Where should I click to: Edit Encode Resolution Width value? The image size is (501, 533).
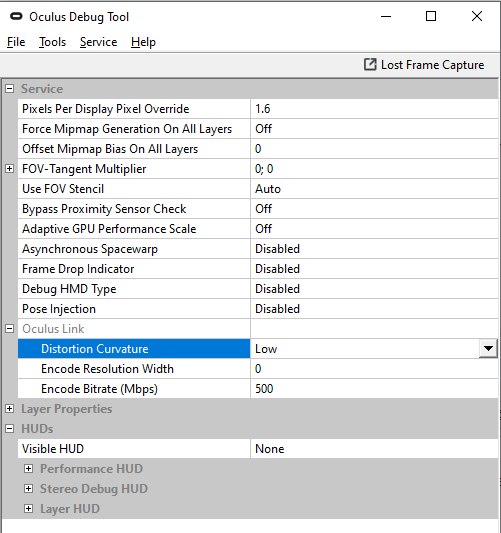[374, 369]
